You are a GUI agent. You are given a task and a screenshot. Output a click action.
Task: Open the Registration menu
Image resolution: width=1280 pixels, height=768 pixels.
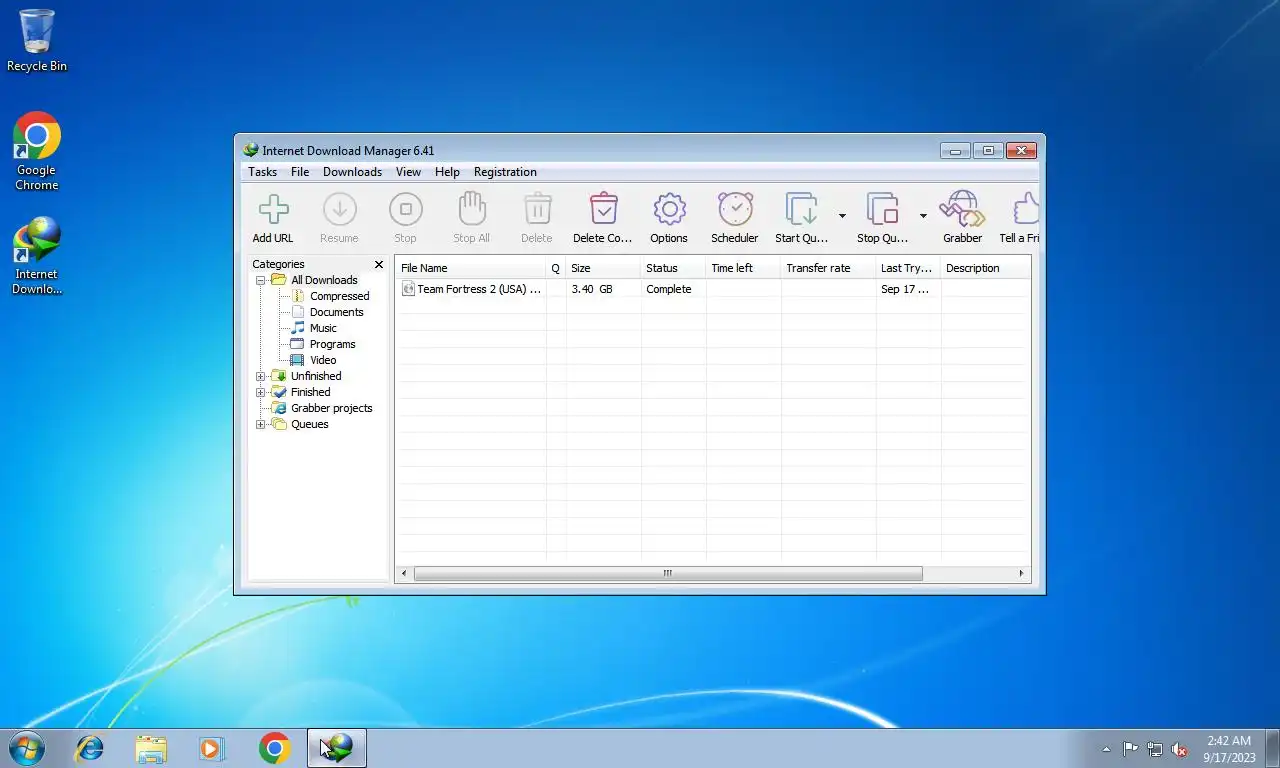(505, 172)
